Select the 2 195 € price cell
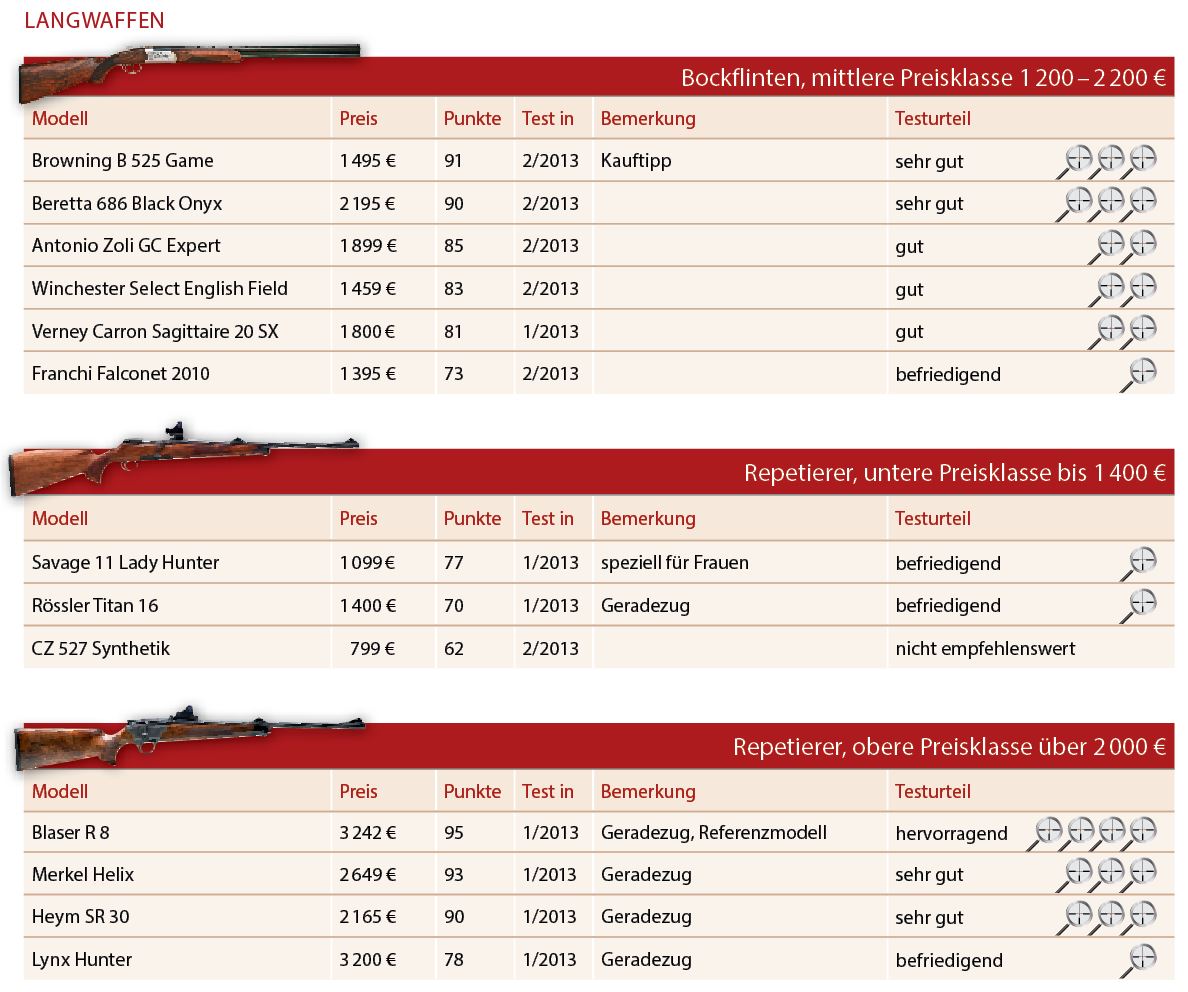Screen dimensions: 1188x992 coord(367,204)
